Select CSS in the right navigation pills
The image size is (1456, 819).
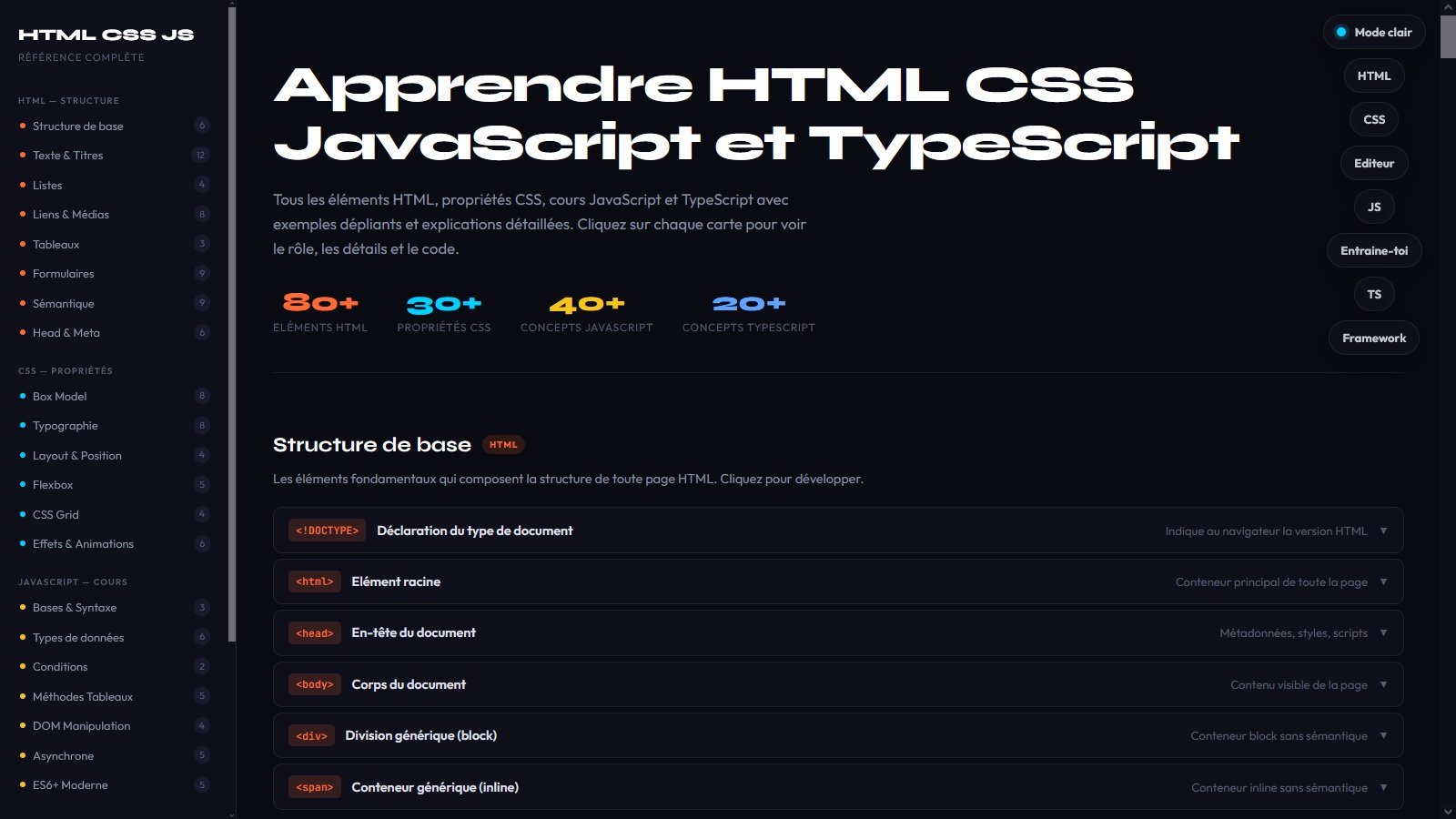pyautogui.click(x=1373, y=119)
